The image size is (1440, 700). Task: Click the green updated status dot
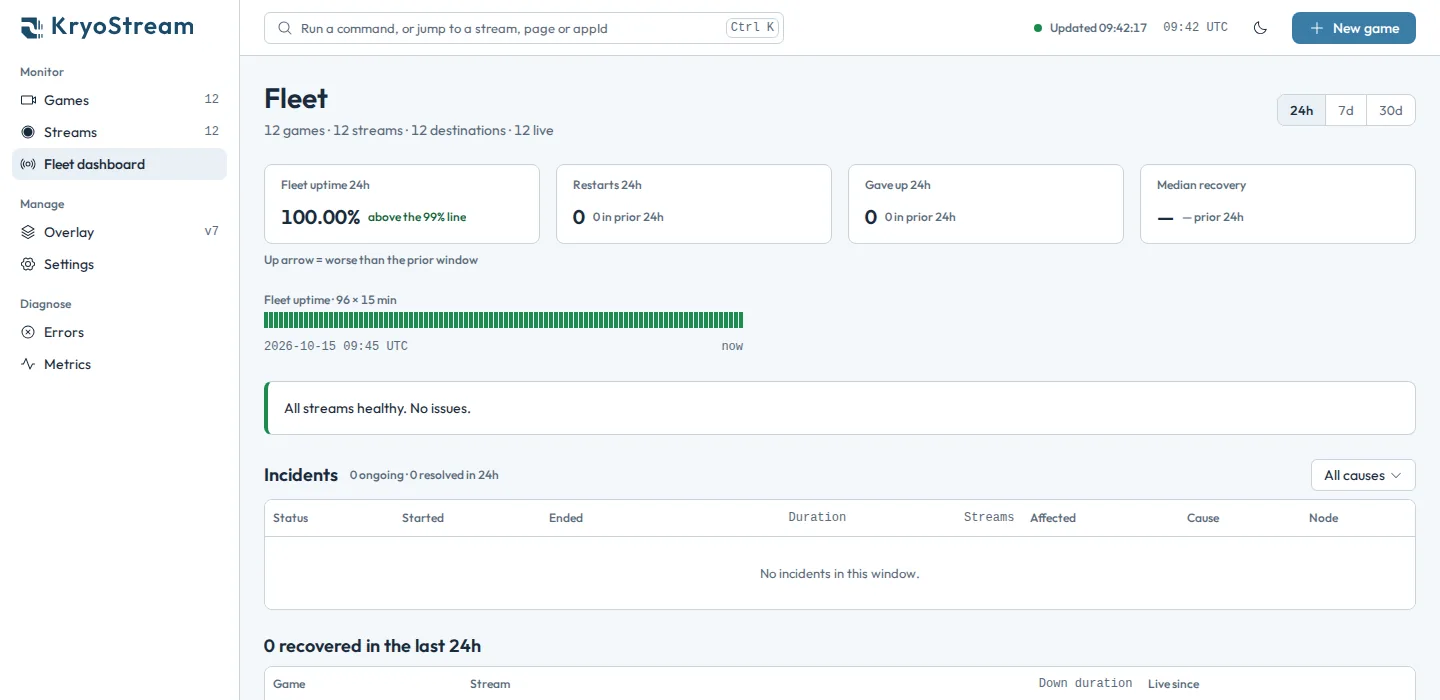pos(1038,28)
